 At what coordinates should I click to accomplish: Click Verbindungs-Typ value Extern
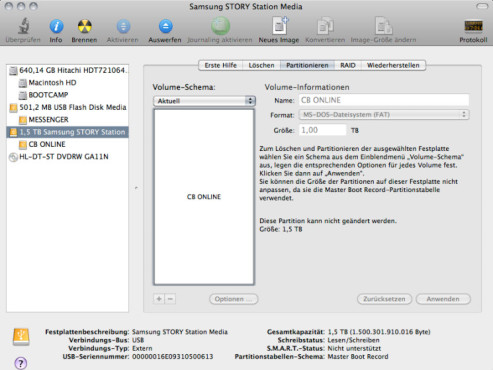pos(142,348)
